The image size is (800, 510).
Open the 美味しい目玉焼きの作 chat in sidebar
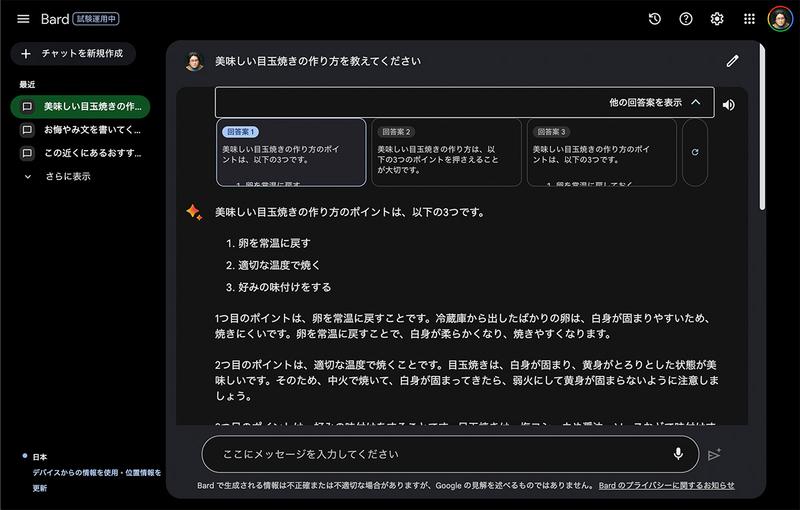[81, 107]
